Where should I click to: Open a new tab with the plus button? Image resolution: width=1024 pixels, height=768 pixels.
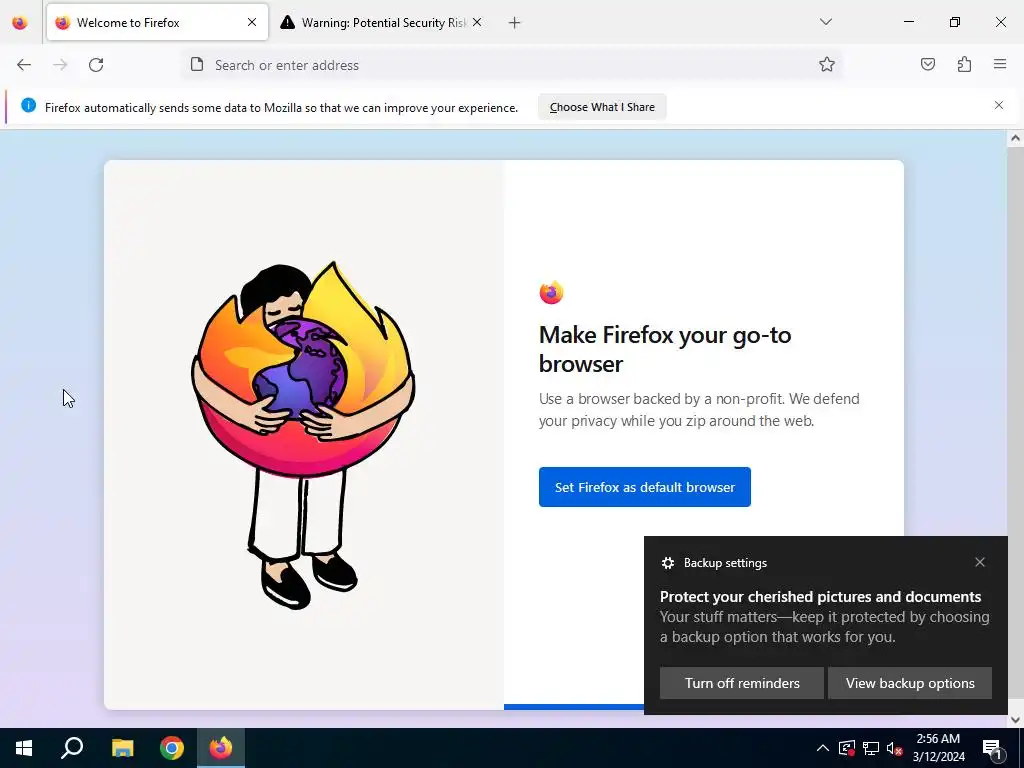[515, 23]
